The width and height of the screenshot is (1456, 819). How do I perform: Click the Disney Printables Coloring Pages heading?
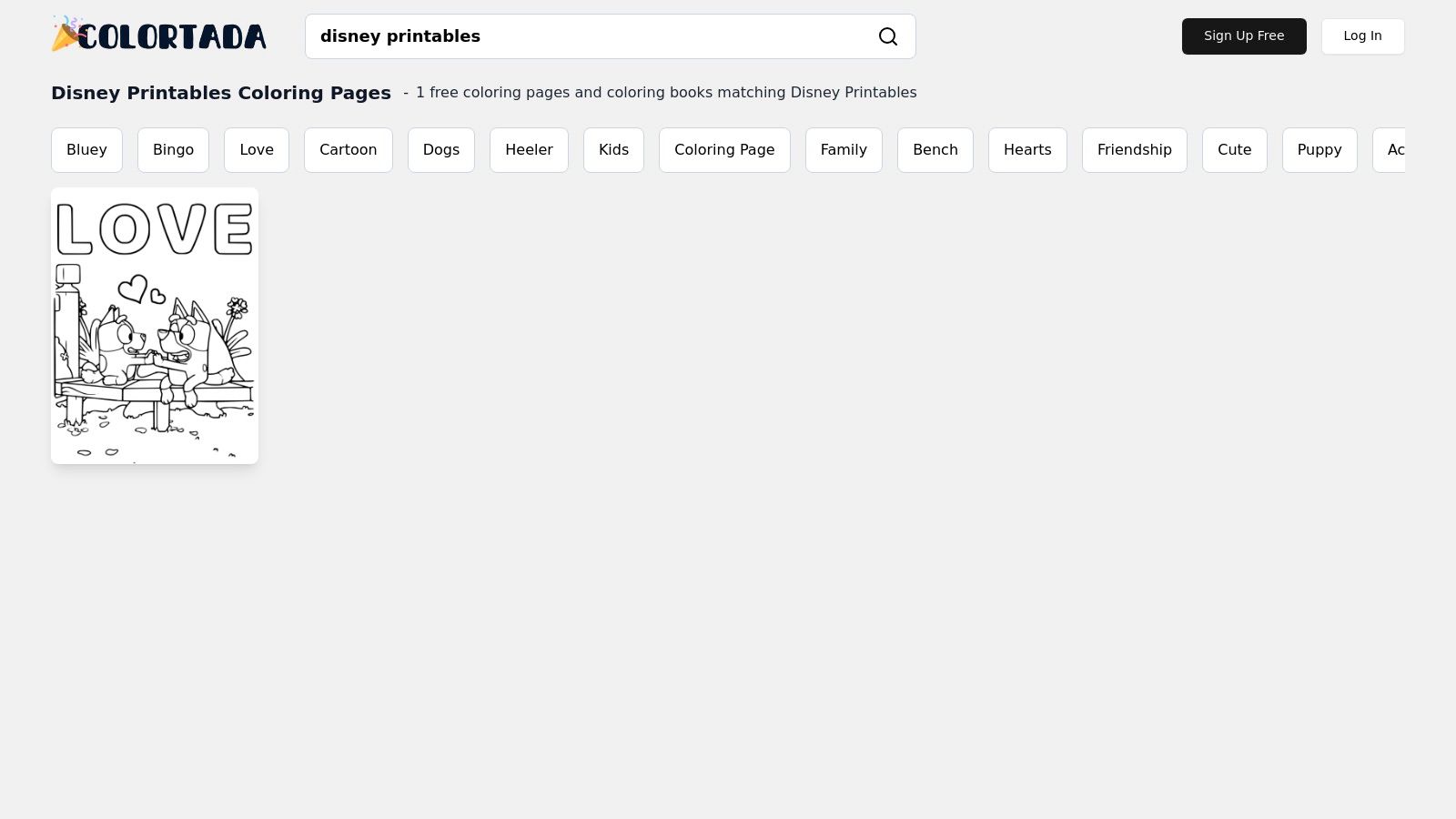pyautogui.click(x=221, y=93)
